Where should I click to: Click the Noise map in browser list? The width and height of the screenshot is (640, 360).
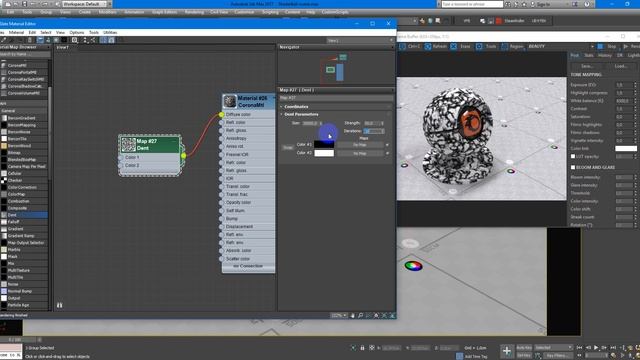tap(13, 284)
